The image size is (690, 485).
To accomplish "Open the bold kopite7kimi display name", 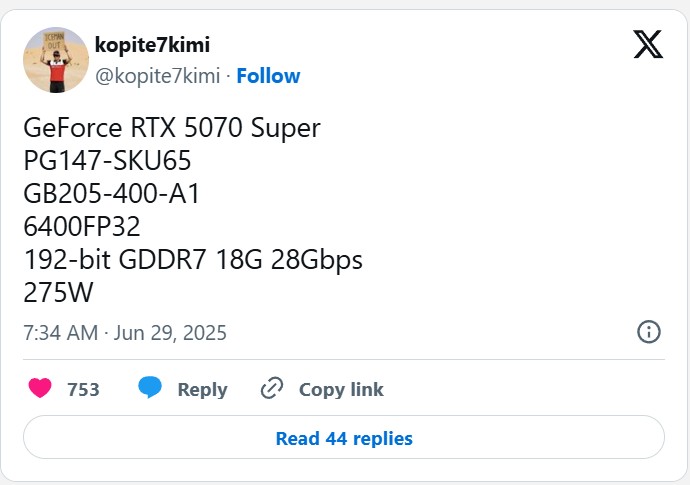I will click(x=152, y=45).
